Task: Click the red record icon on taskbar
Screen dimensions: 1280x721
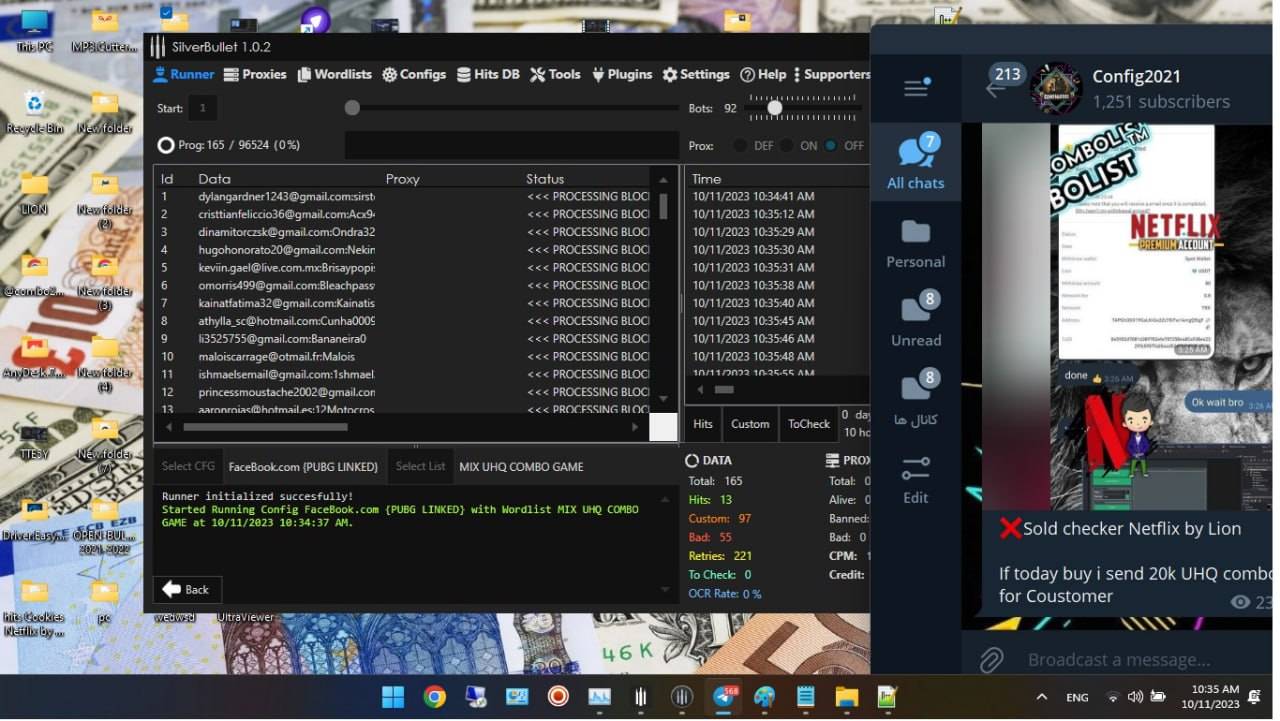Action: pyautogui.click(x=558, y=697)
